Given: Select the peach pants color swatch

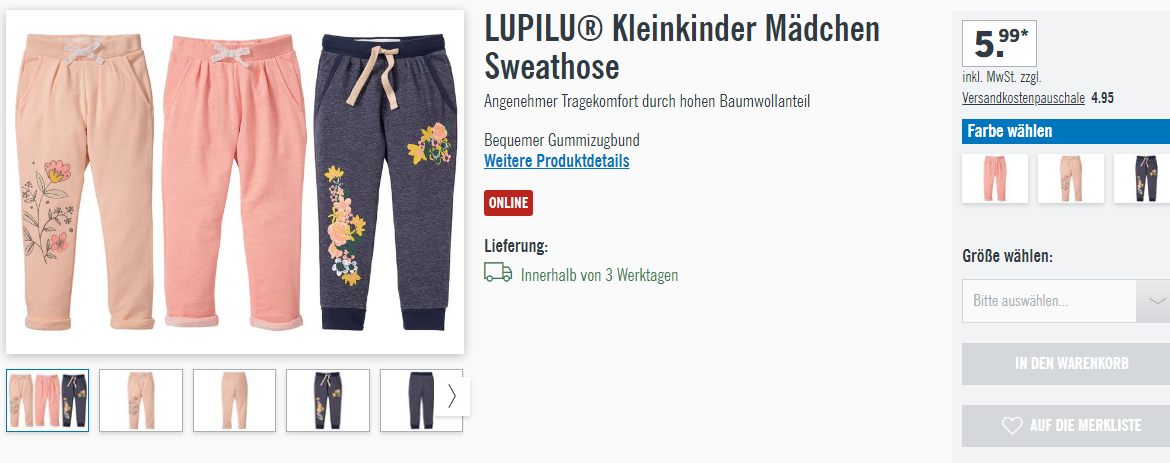Looking at the screenshot, I should (x=1071, y=178).
